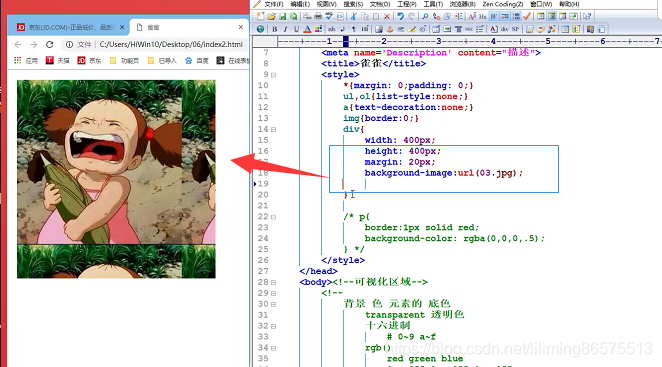Image resolution: width=662 pixels, height=367 pixels.
Task: Insert a table with the table icon
Action: (436, 29)
